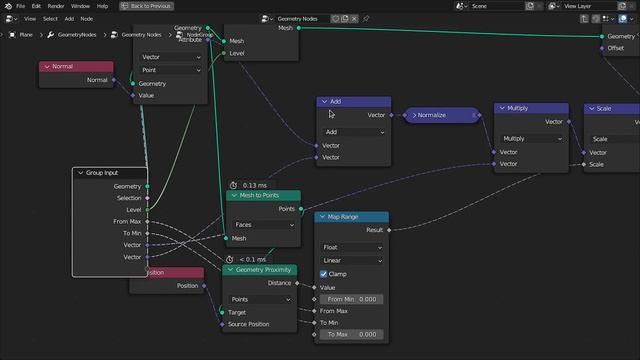Collapse the Scale node
This screenshot has height=360, width=640.
click(591, 109)
